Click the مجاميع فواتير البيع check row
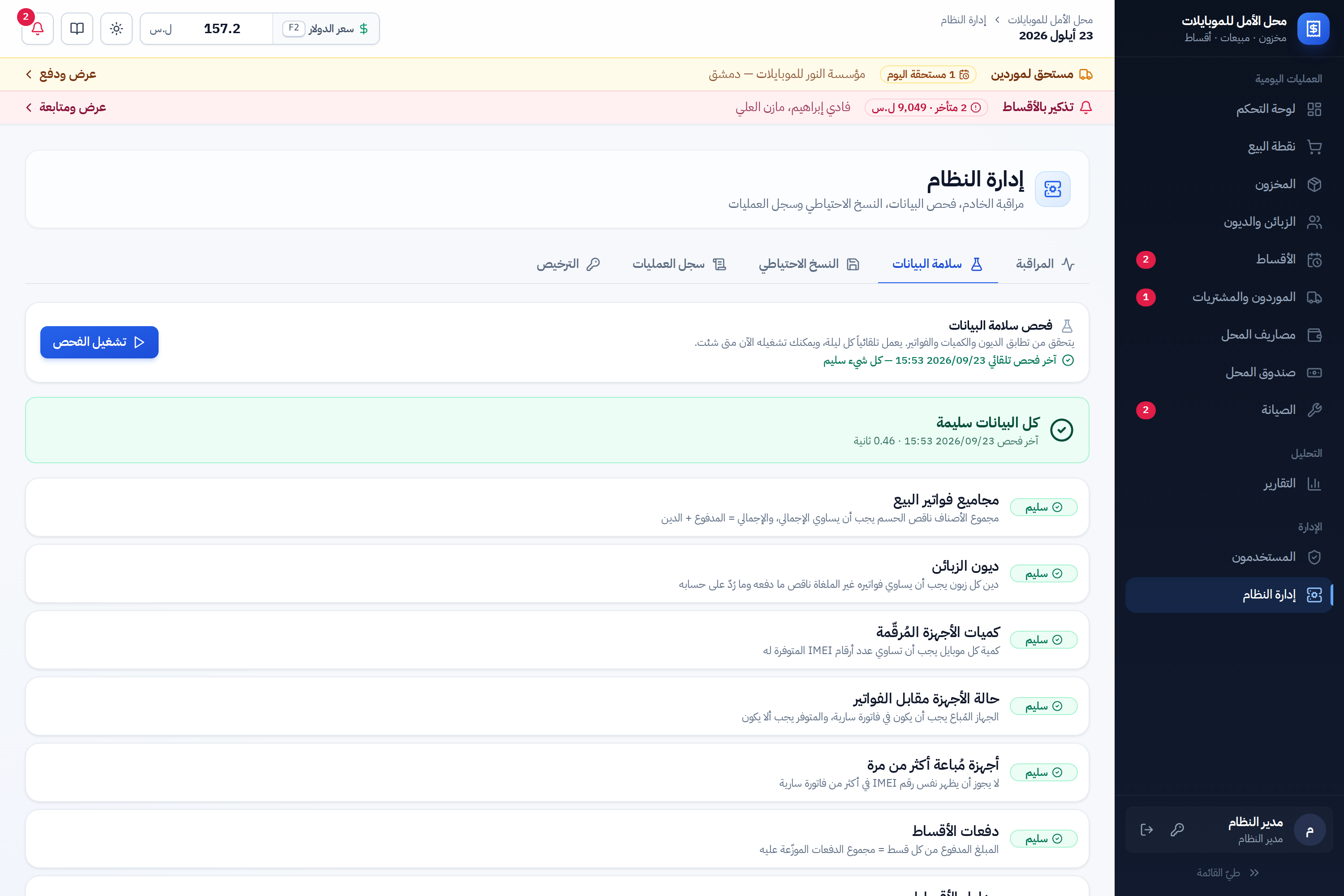This screenshot has width=1344, height=896. point(557,508)
